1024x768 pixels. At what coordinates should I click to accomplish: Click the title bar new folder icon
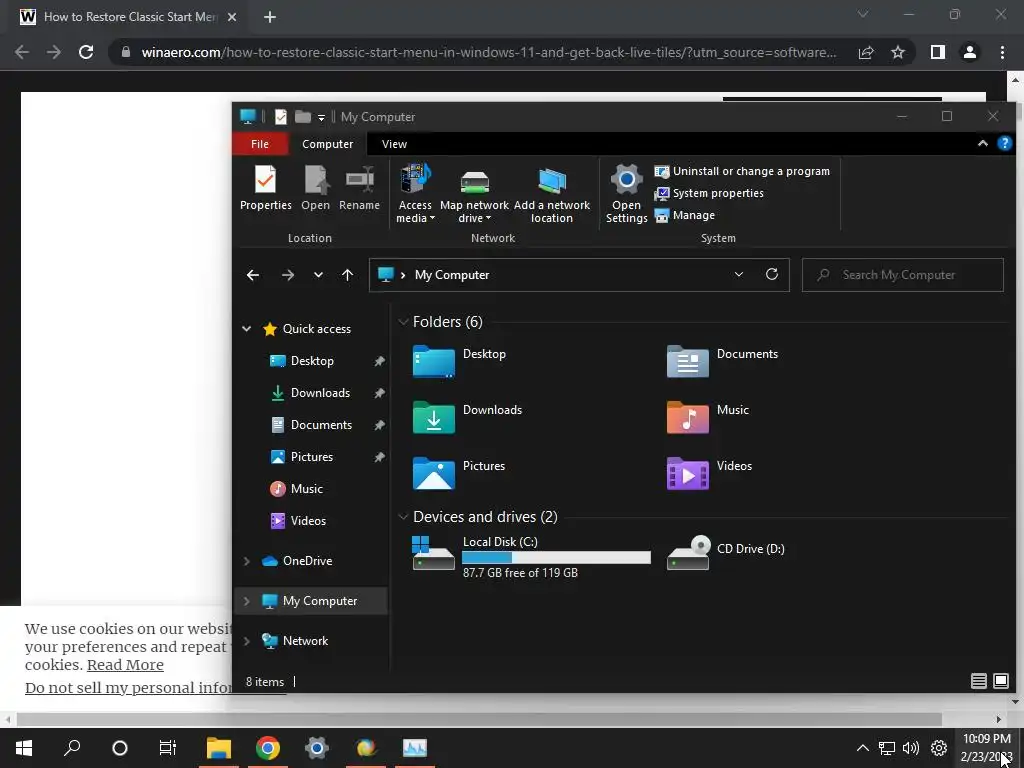(x=302, y=116)
